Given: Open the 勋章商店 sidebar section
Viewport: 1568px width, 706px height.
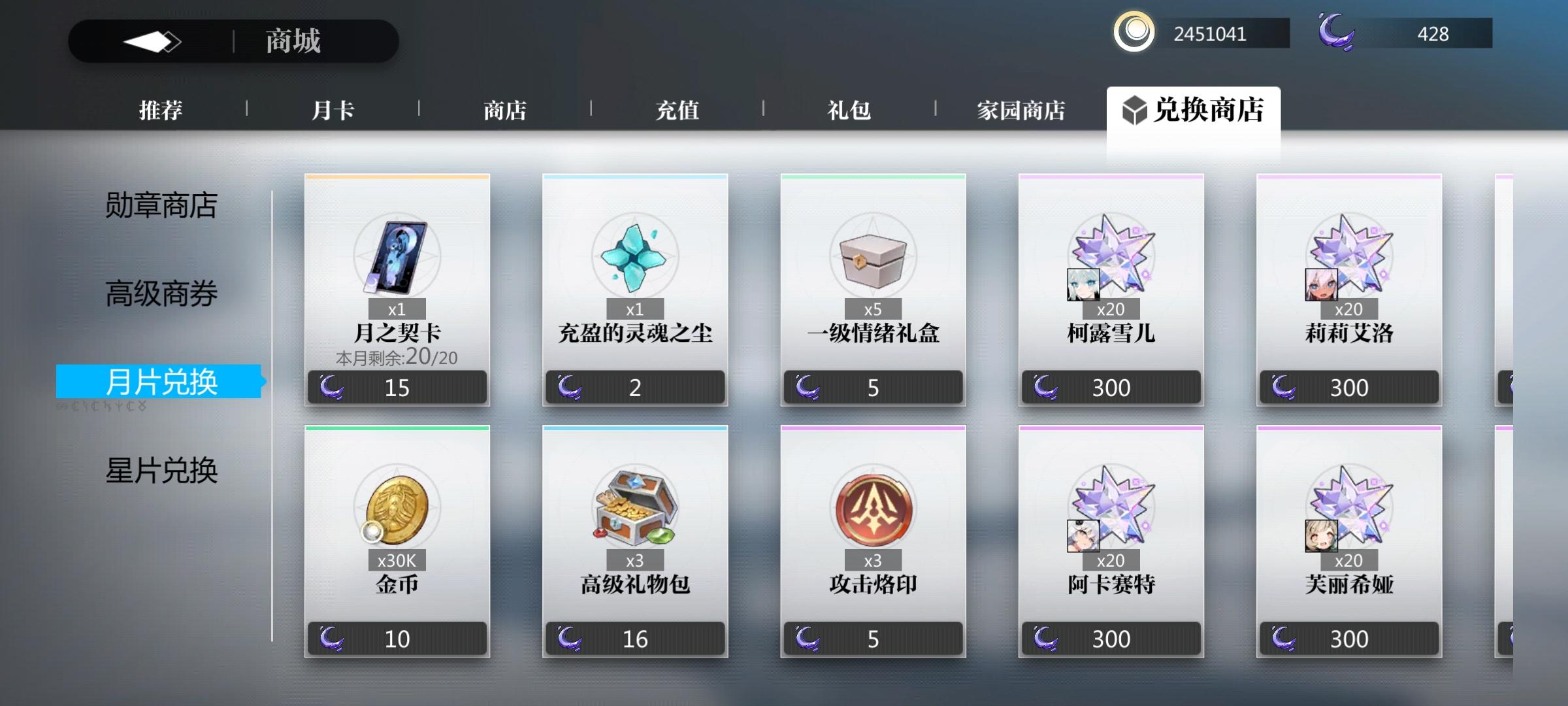Looking at the screenshot, I should click(x=161, y=205).
